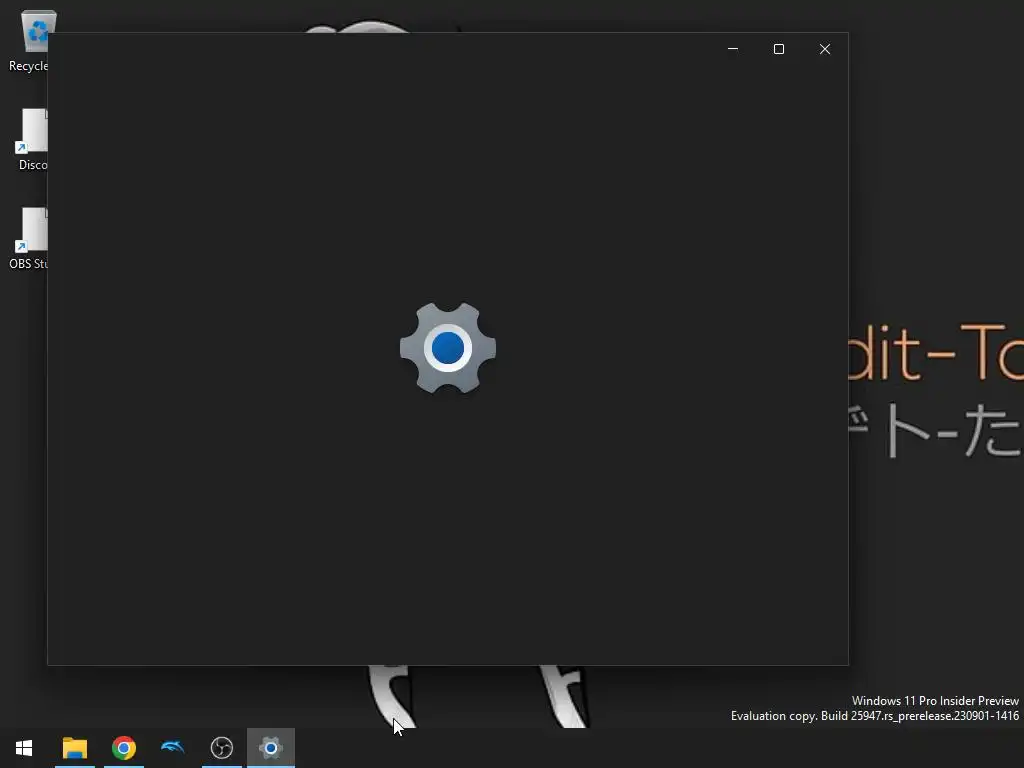Open Dolphin emulator from the taskbar
Screen dimensions: 1024x768
(172, 748)
